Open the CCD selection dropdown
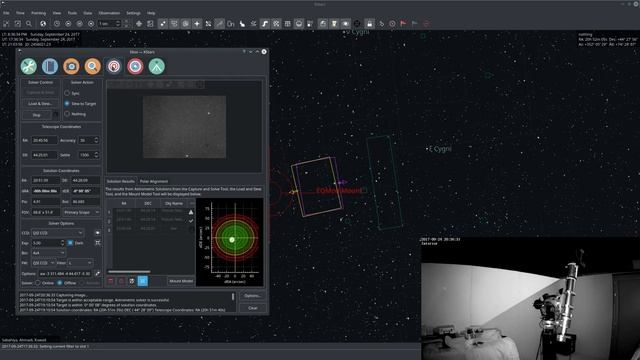 [58, 233]
